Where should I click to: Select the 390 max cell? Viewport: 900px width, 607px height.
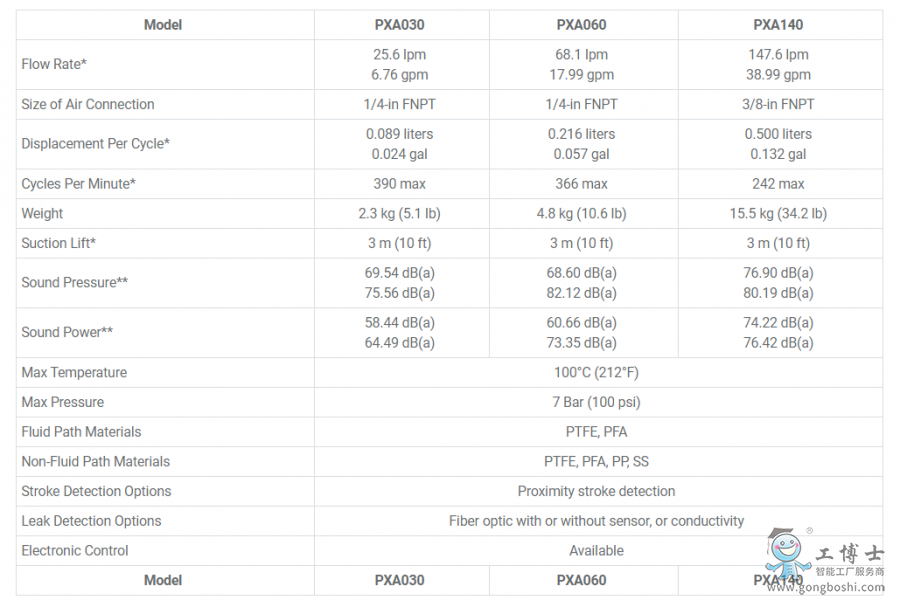[399, 183]
